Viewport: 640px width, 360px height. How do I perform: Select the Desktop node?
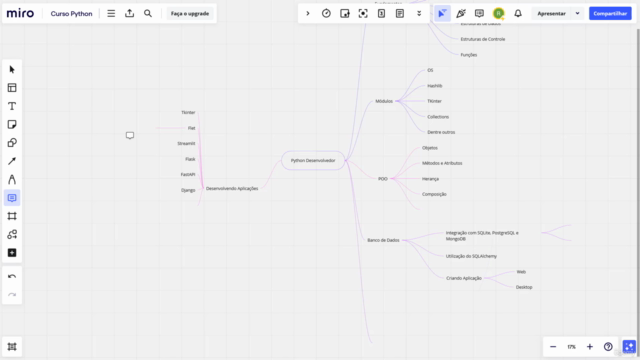[524, 287]
